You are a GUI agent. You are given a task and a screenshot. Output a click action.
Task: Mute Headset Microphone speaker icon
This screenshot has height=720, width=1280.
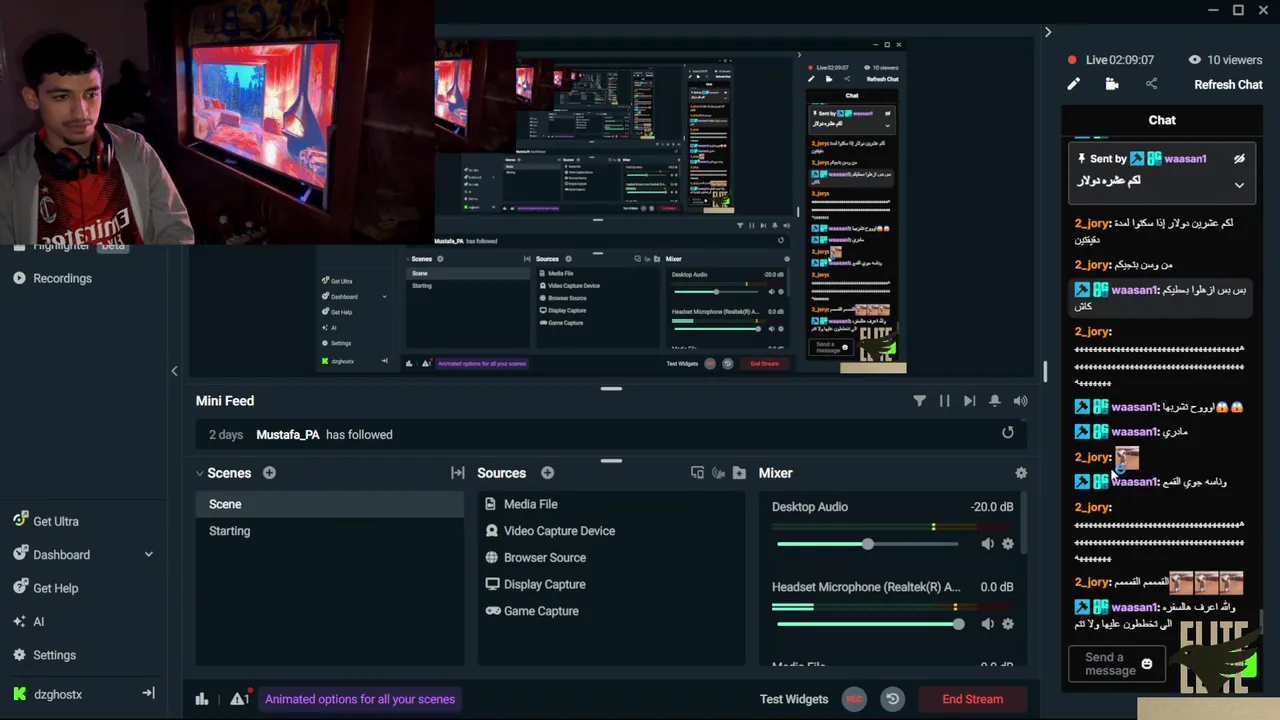[x=987, y=624]
